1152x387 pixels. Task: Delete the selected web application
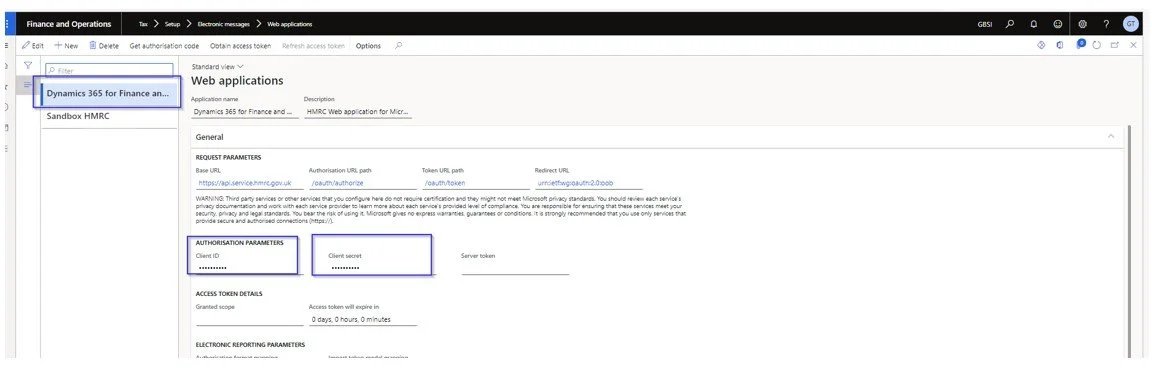tap(104, 46)
